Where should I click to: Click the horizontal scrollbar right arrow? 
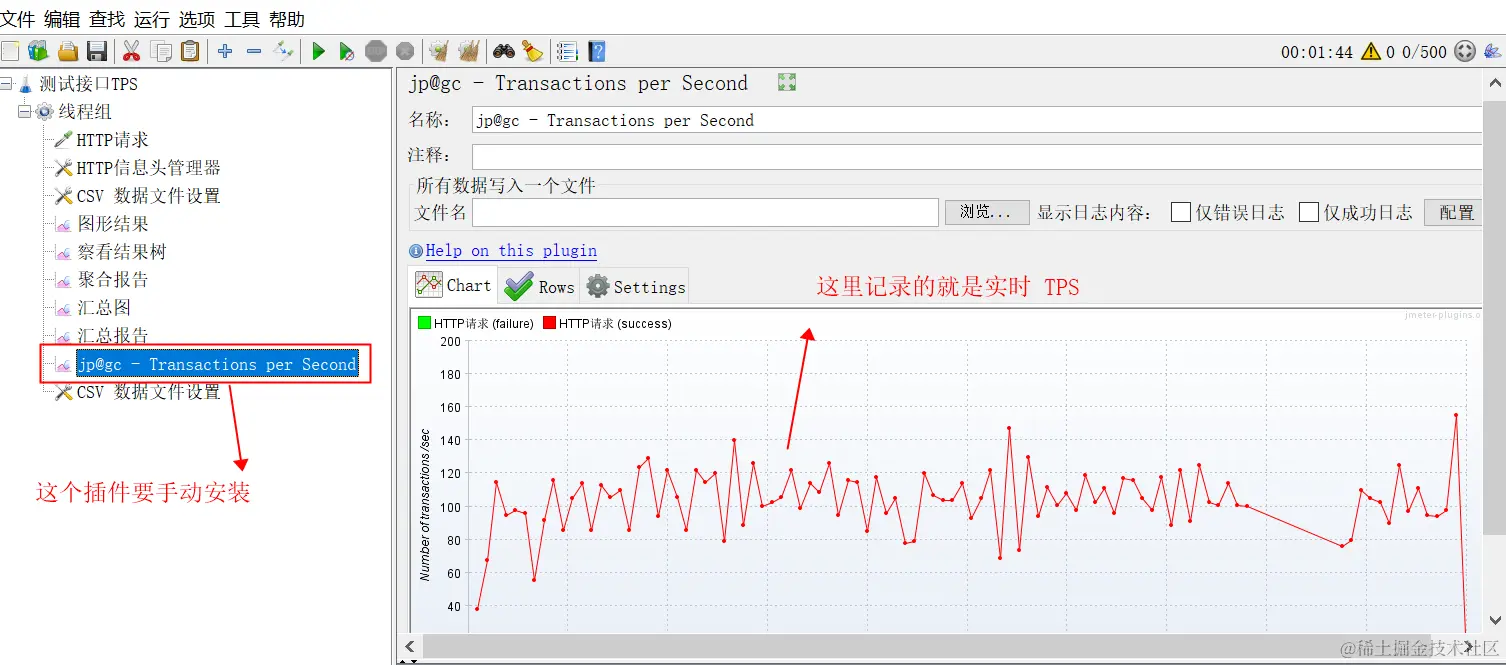pos(1470,646)
